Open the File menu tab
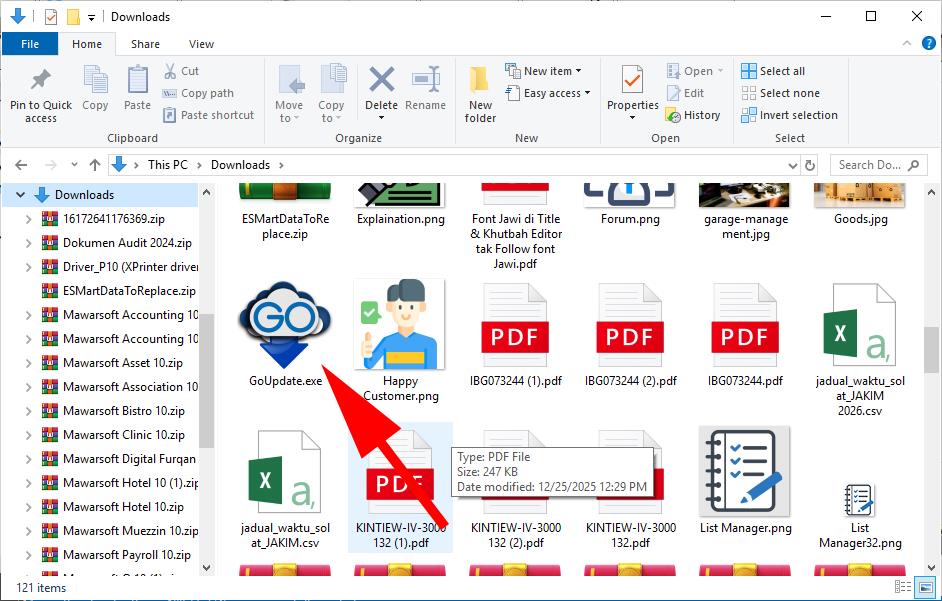Screen dimensions: 942x601 30,44
